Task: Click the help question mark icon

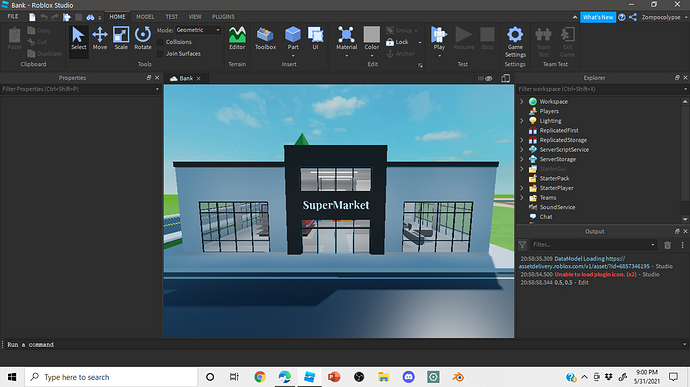Action: tap(622, 17)
